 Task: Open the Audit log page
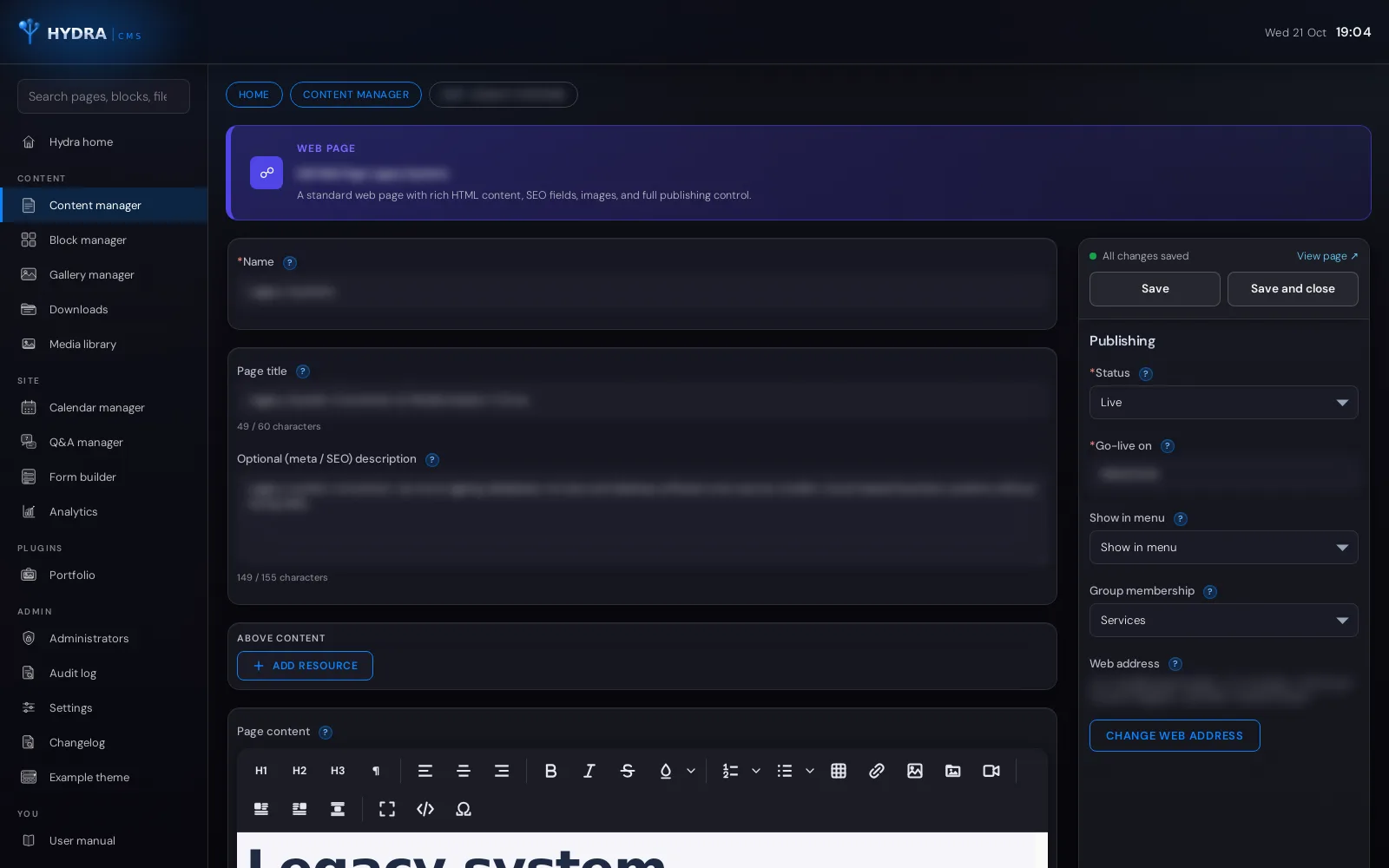(103, 674)
